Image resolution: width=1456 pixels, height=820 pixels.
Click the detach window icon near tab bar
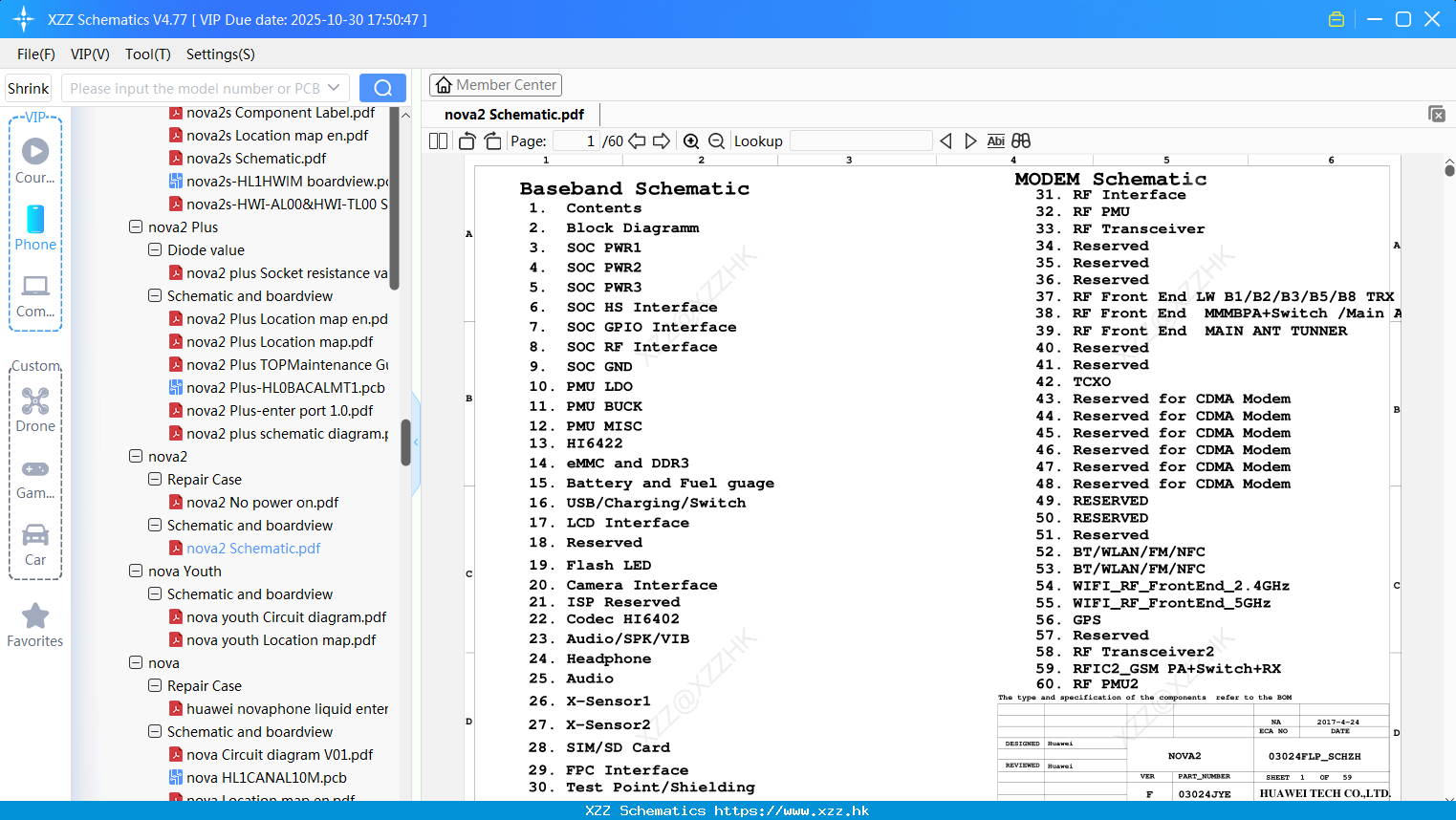coord(1437,114)
